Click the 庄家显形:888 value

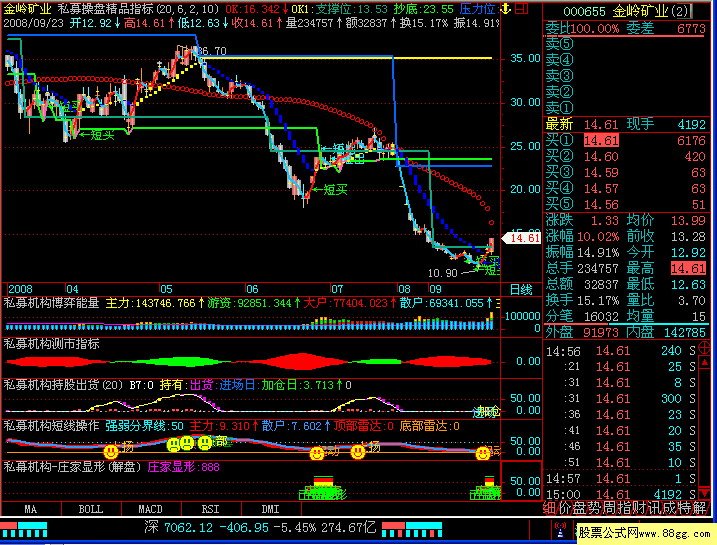[x=184, y=467]
